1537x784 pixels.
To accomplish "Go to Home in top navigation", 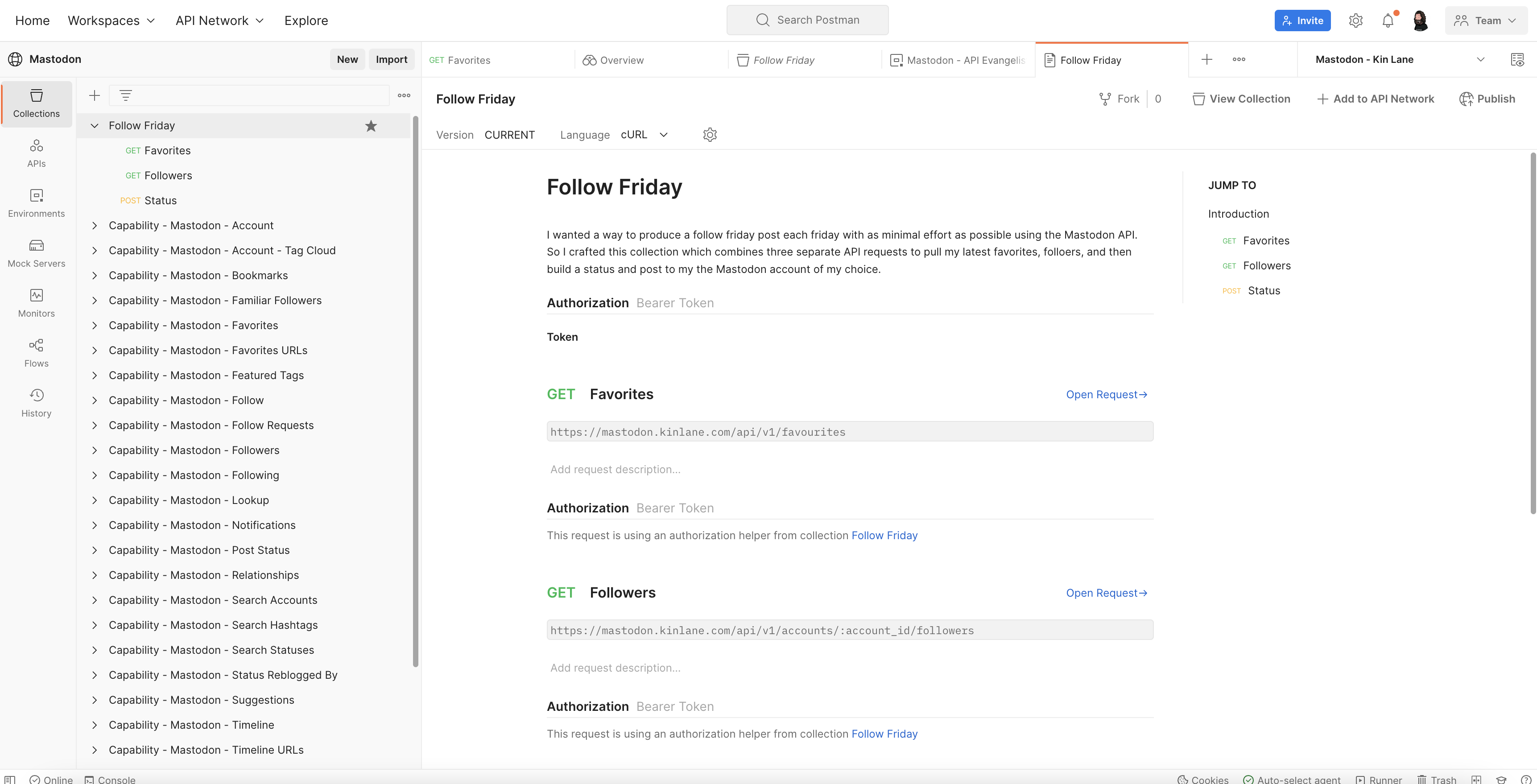I will point(32,20).
